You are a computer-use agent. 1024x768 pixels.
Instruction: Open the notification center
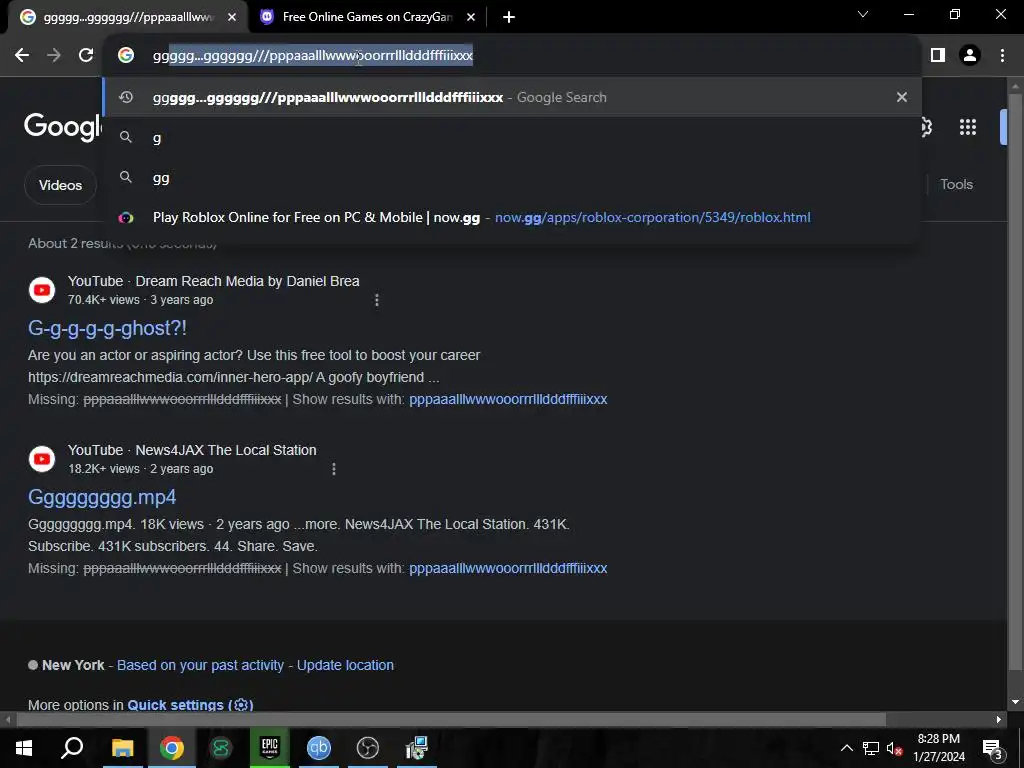point(992,748)
